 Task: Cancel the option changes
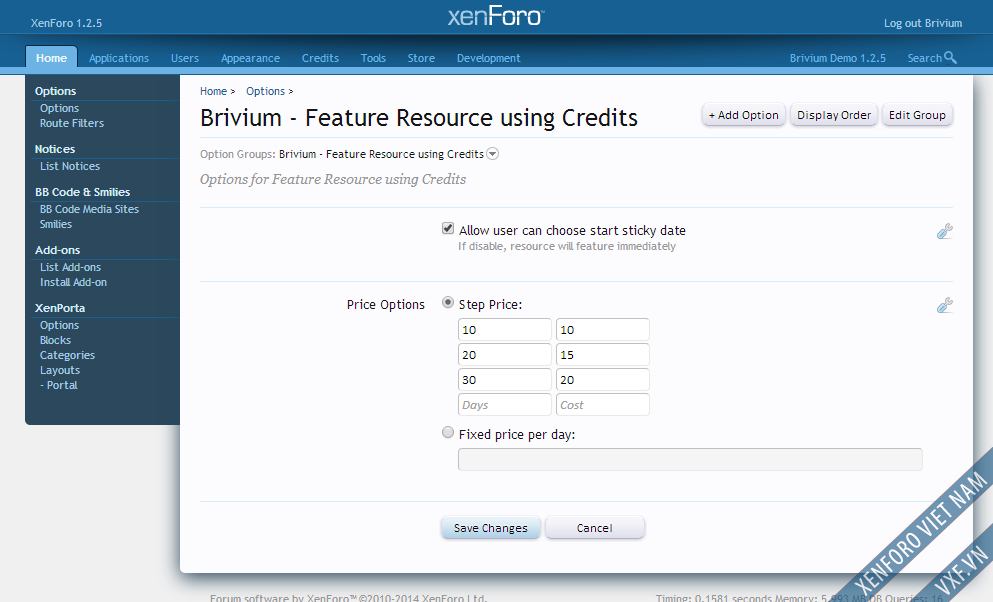(x=595, y=528)
